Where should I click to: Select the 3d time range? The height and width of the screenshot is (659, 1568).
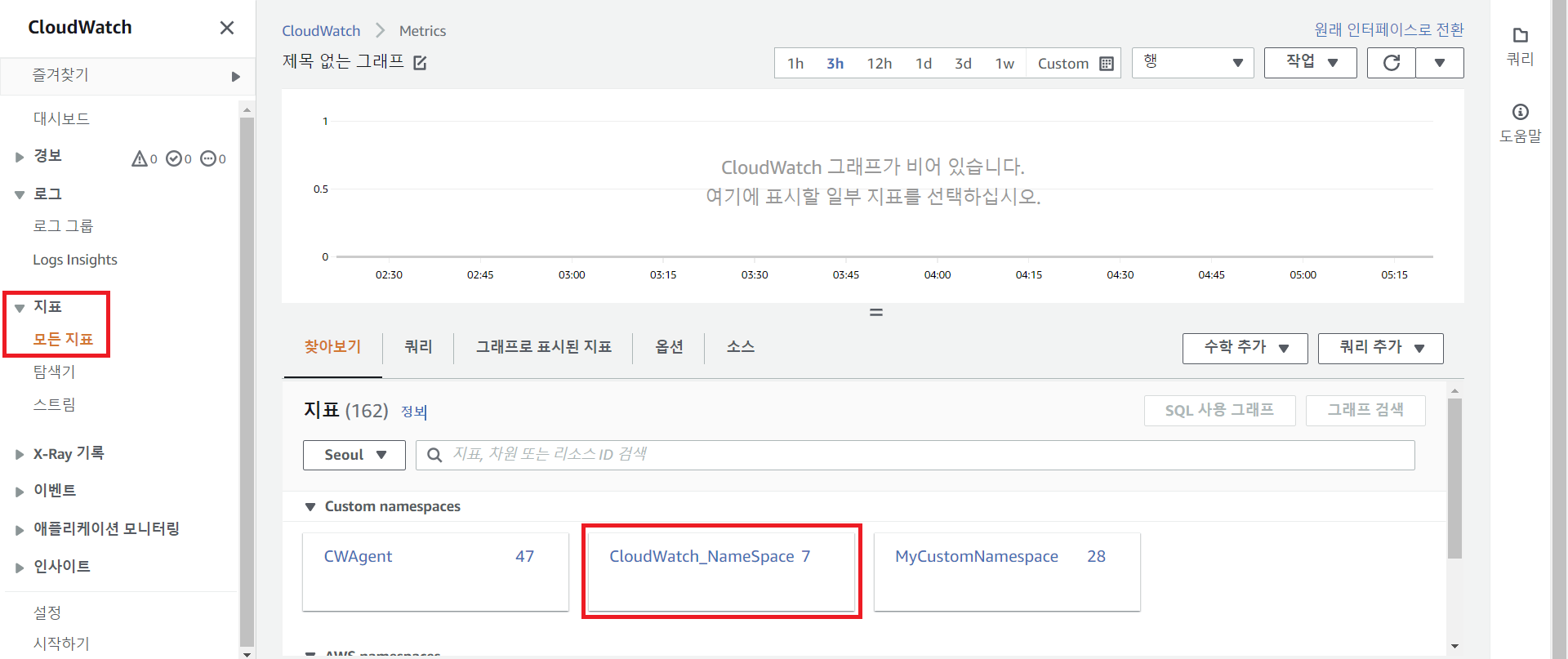click(963, 64)
